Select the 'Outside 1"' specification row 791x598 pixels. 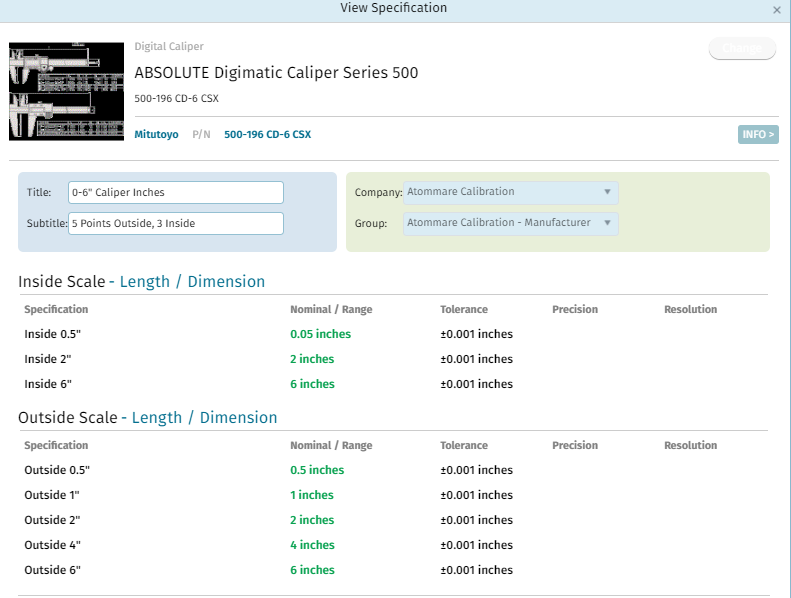click(393, 495)
